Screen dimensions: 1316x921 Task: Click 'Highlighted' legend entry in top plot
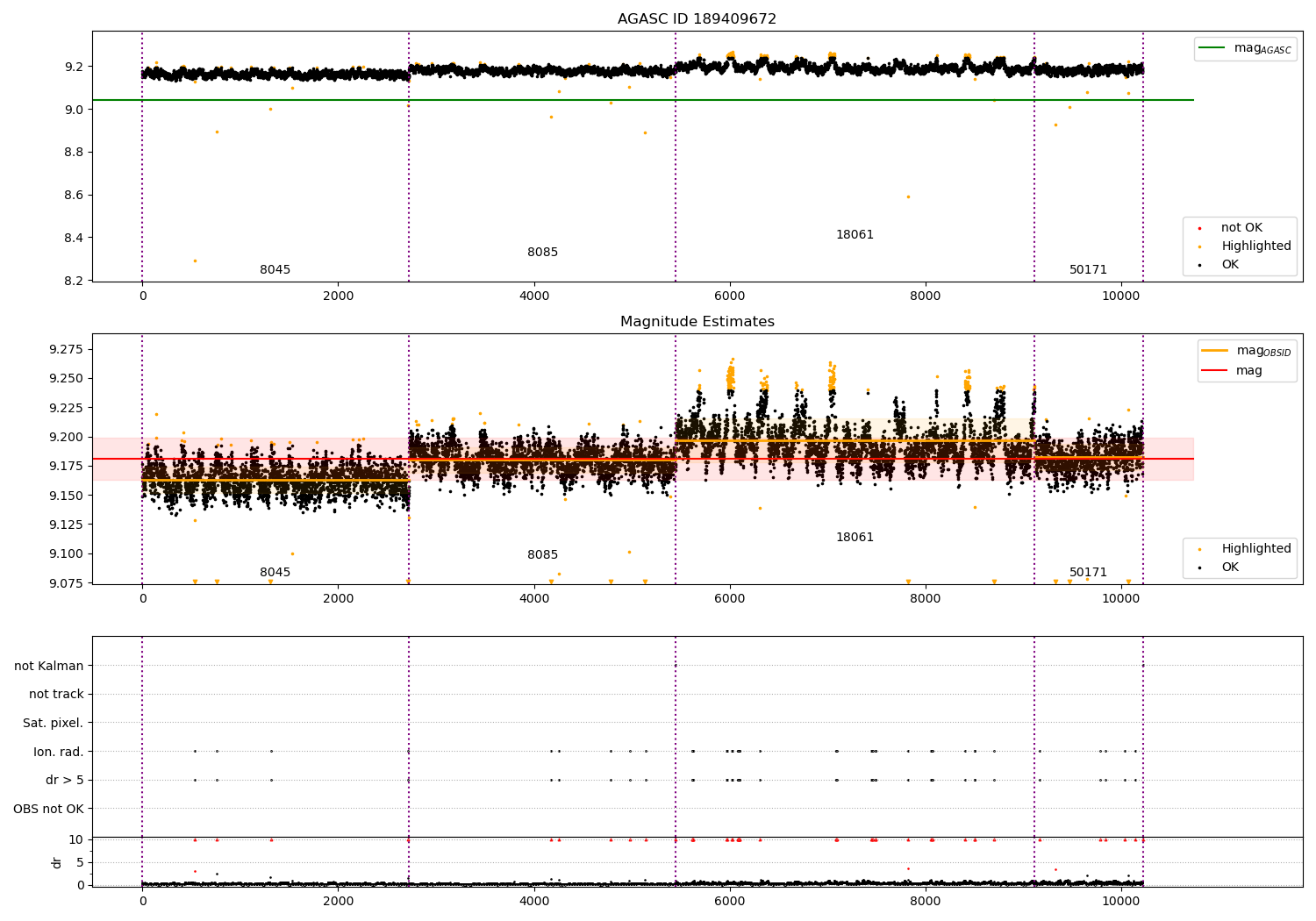point(1246,246)
